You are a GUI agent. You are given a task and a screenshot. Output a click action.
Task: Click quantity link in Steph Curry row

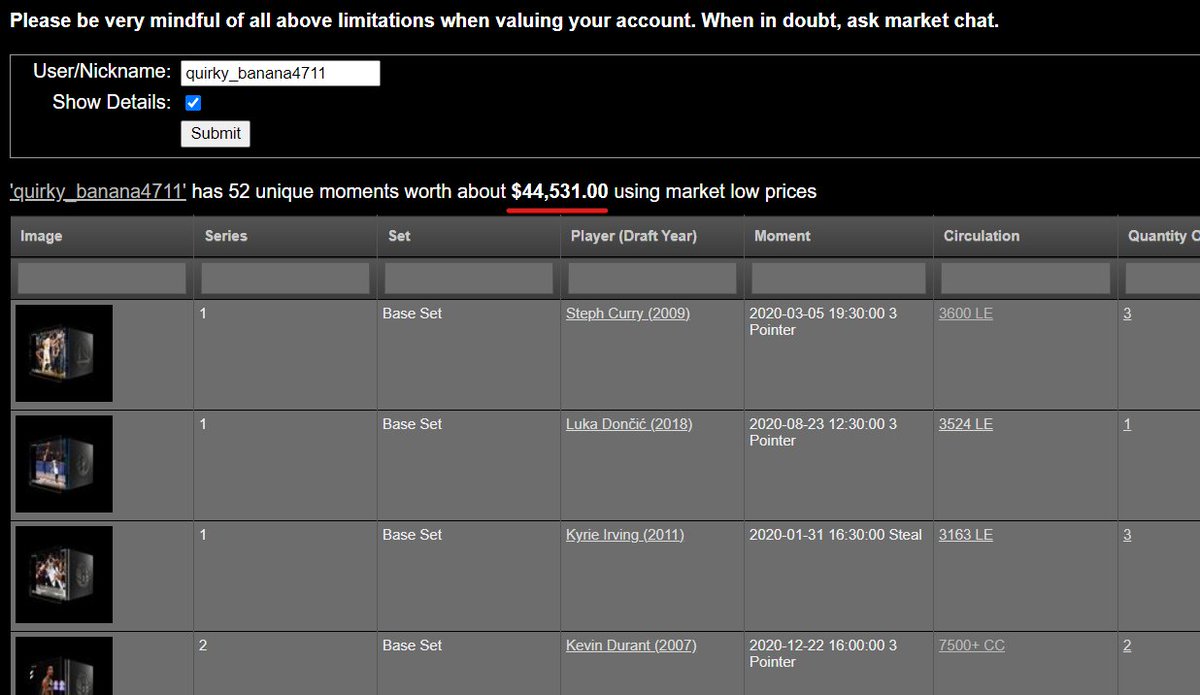pos(1127,314)
